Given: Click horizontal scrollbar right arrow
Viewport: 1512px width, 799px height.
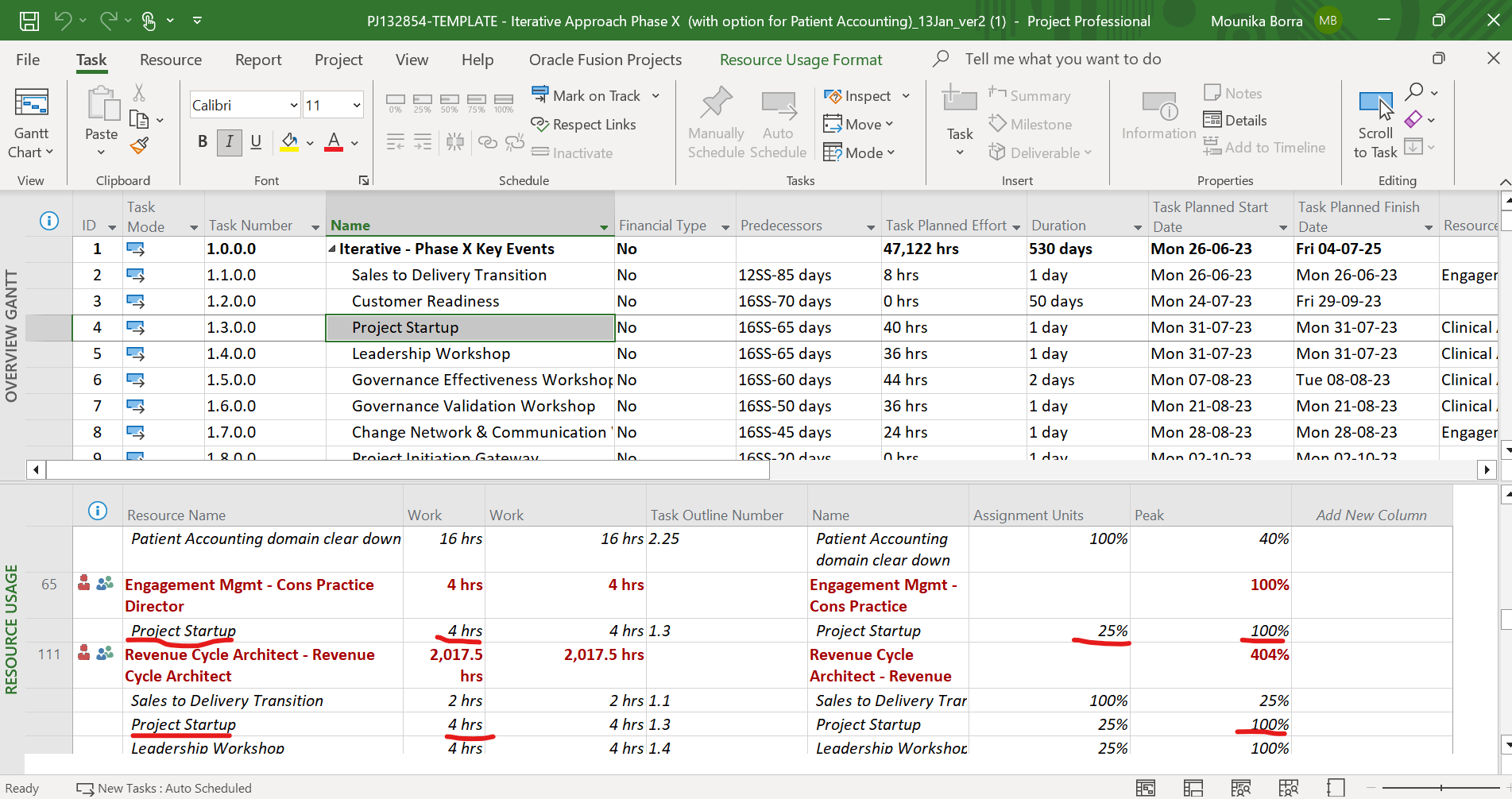Looking at the screenshot, I should [x=1487, y=469].
